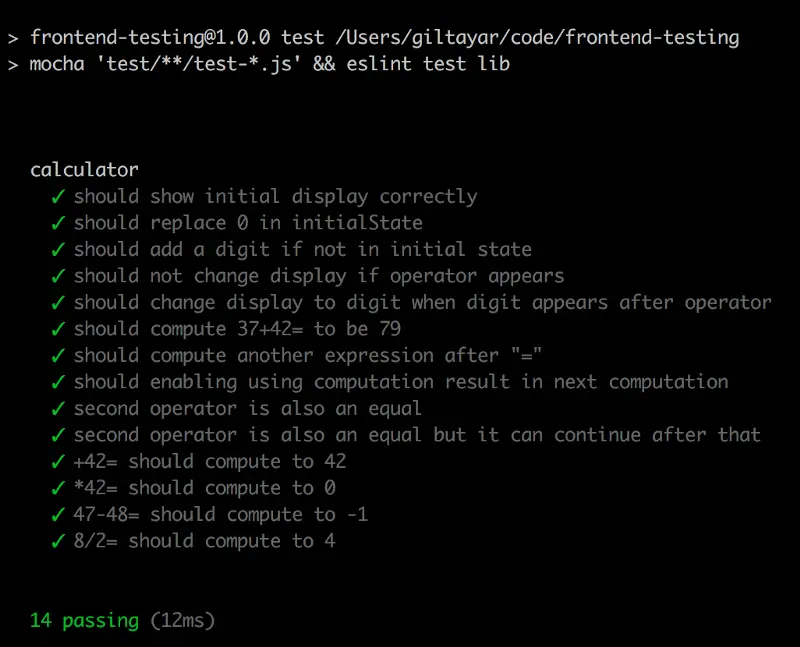Click the checkmark beside 'should show initial display correctly'
The width and height of the screenshot is (800, 647).
[57, 197]
